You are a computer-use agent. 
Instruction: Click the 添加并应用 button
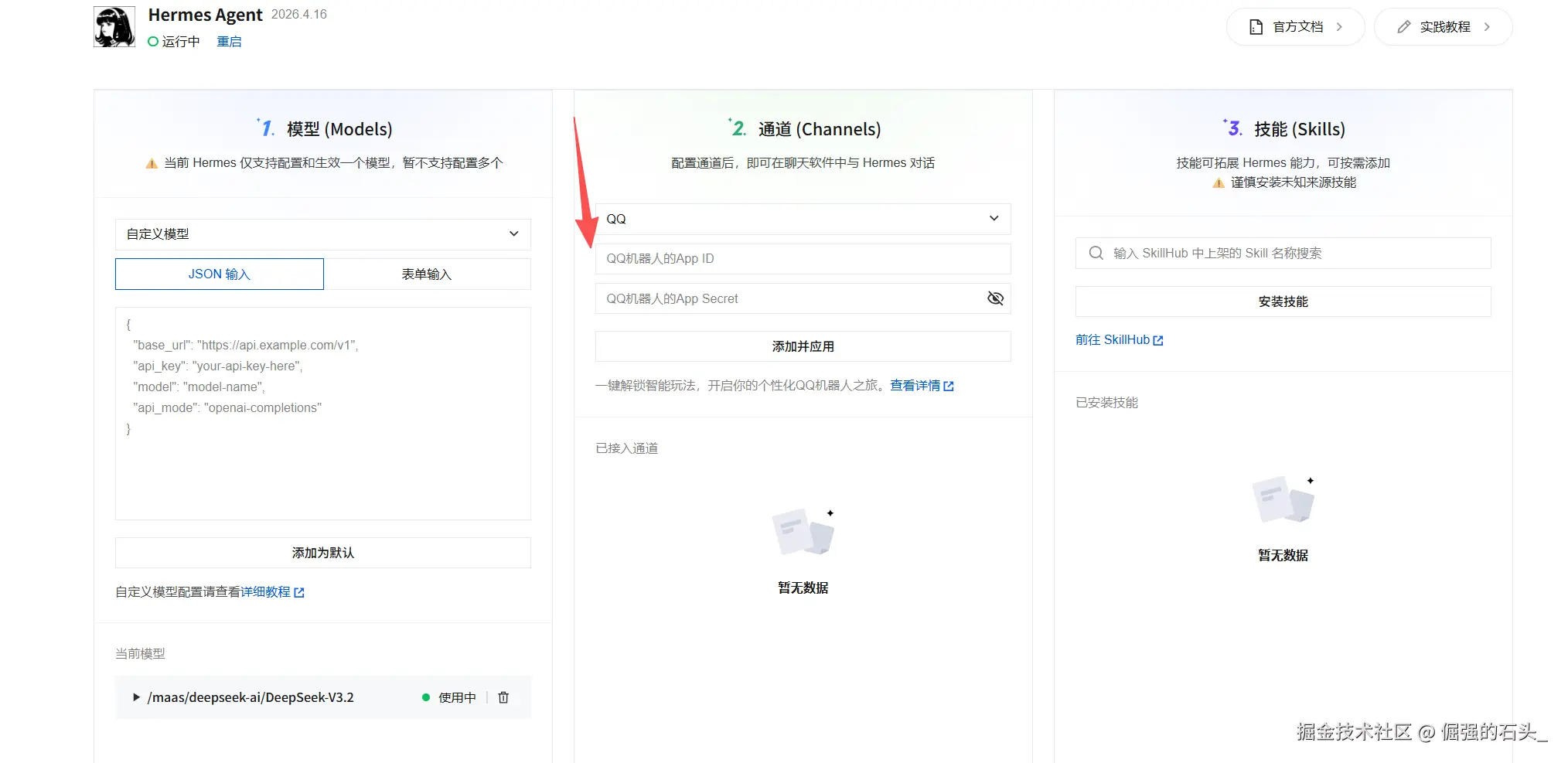(803, 346)
